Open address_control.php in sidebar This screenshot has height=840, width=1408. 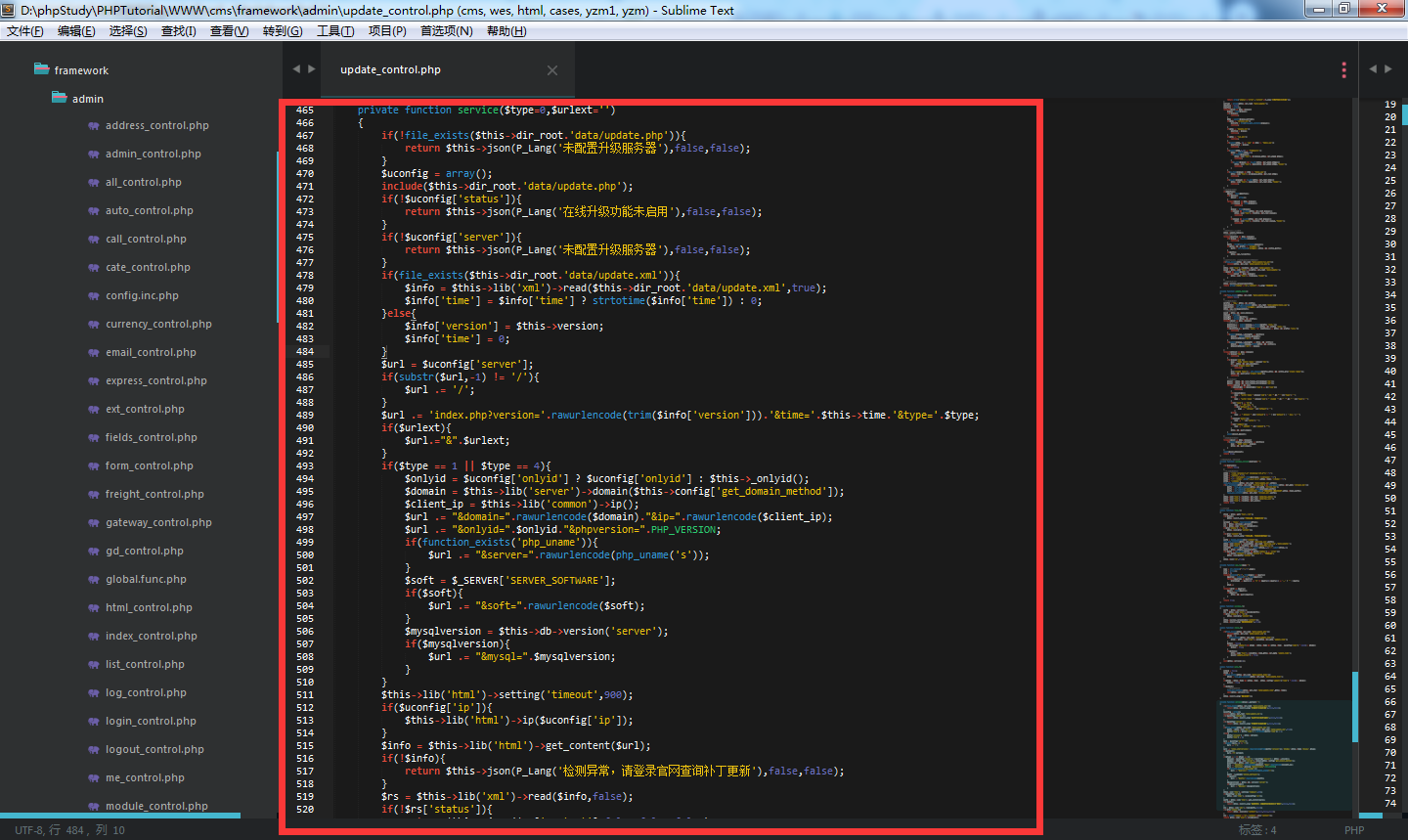pyautogui.click(x=157, y=125)
